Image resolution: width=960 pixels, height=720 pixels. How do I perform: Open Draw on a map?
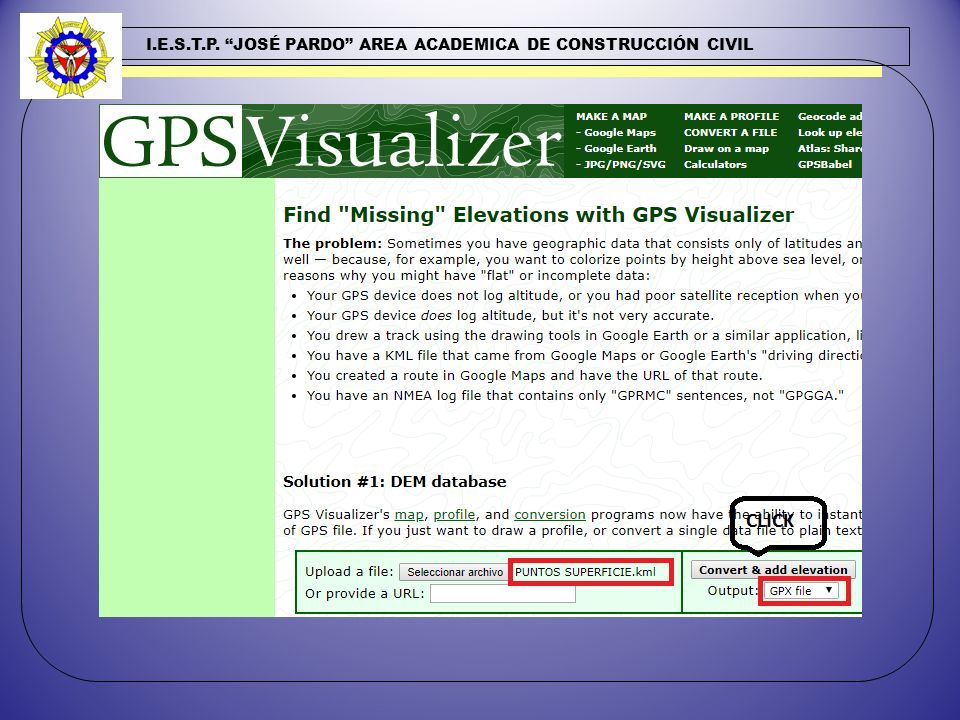[726, 148]
